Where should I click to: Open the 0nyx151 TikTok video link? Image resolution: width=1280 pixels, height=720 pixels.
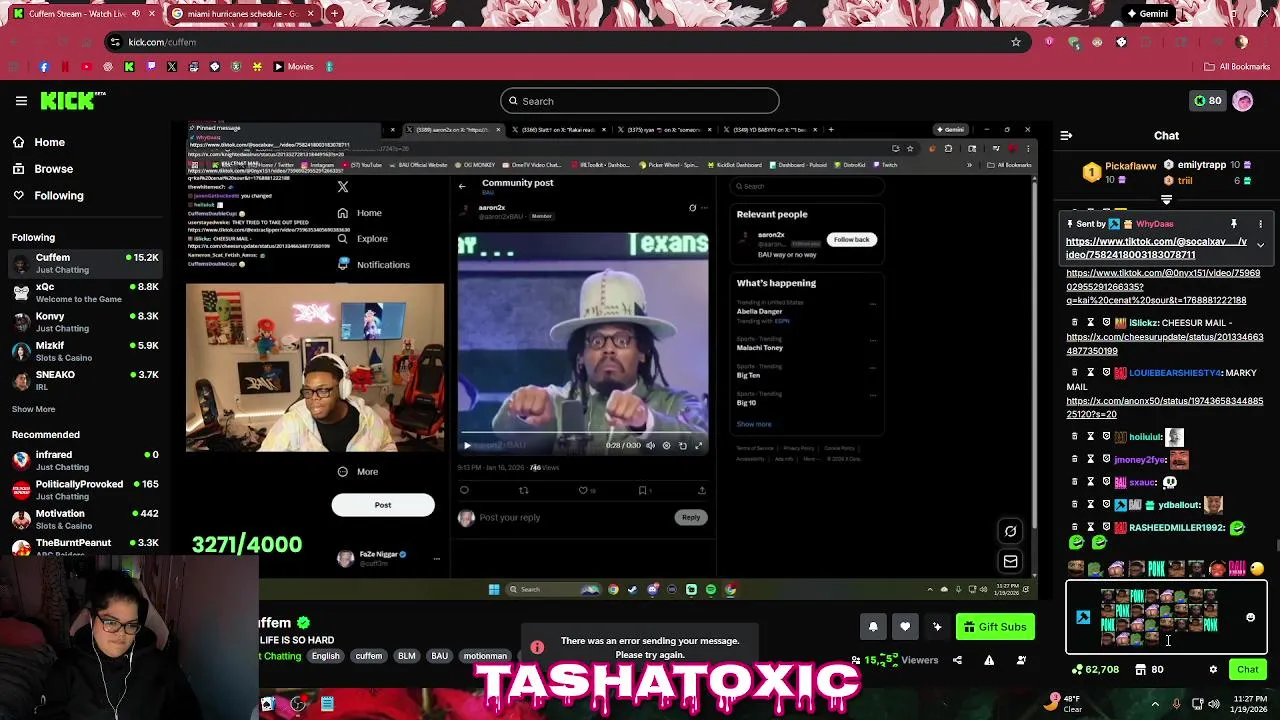tap(1163, 286)
